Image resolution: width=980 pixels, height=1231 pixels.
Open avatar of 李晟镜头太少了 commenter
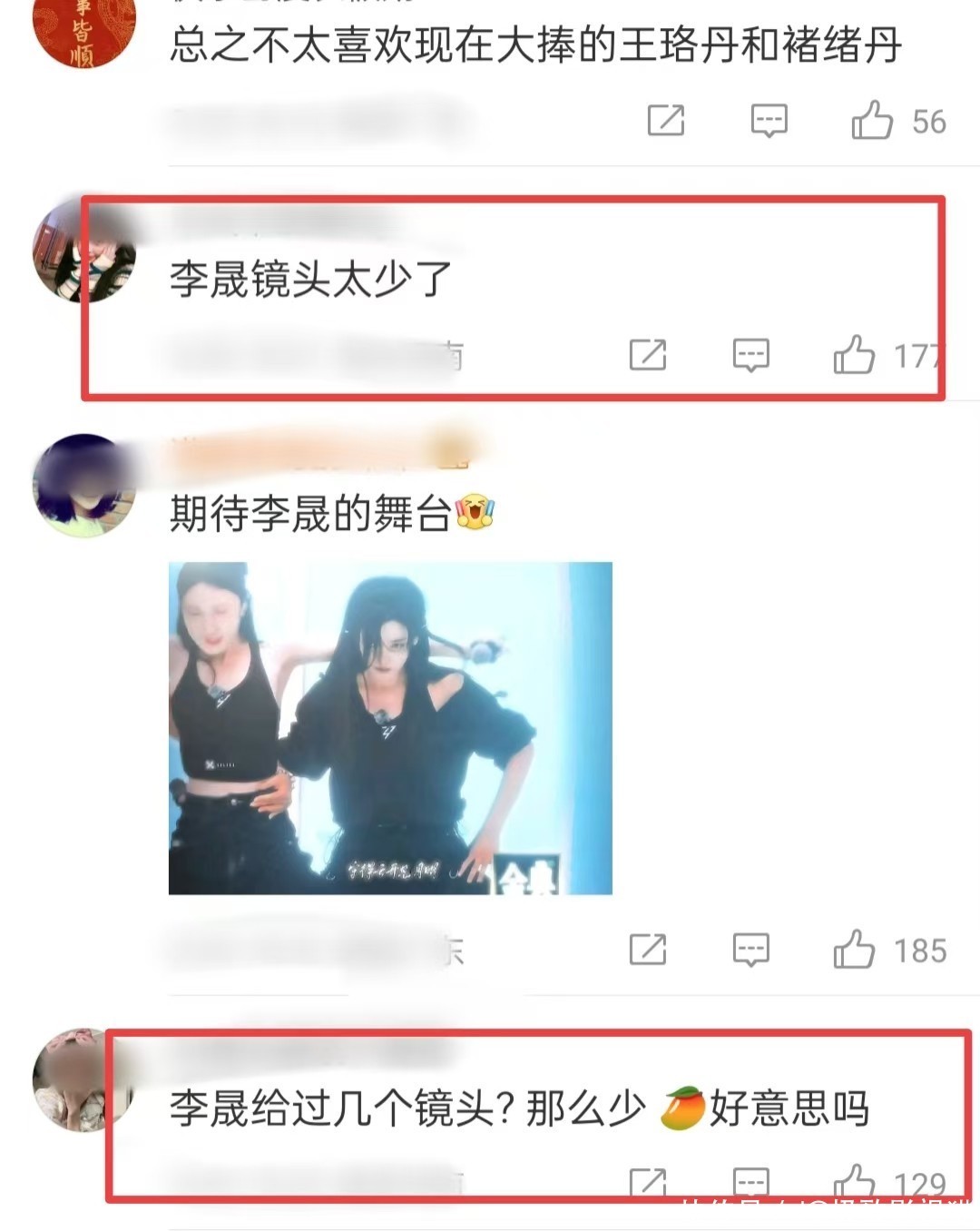[x=83, y=251]
